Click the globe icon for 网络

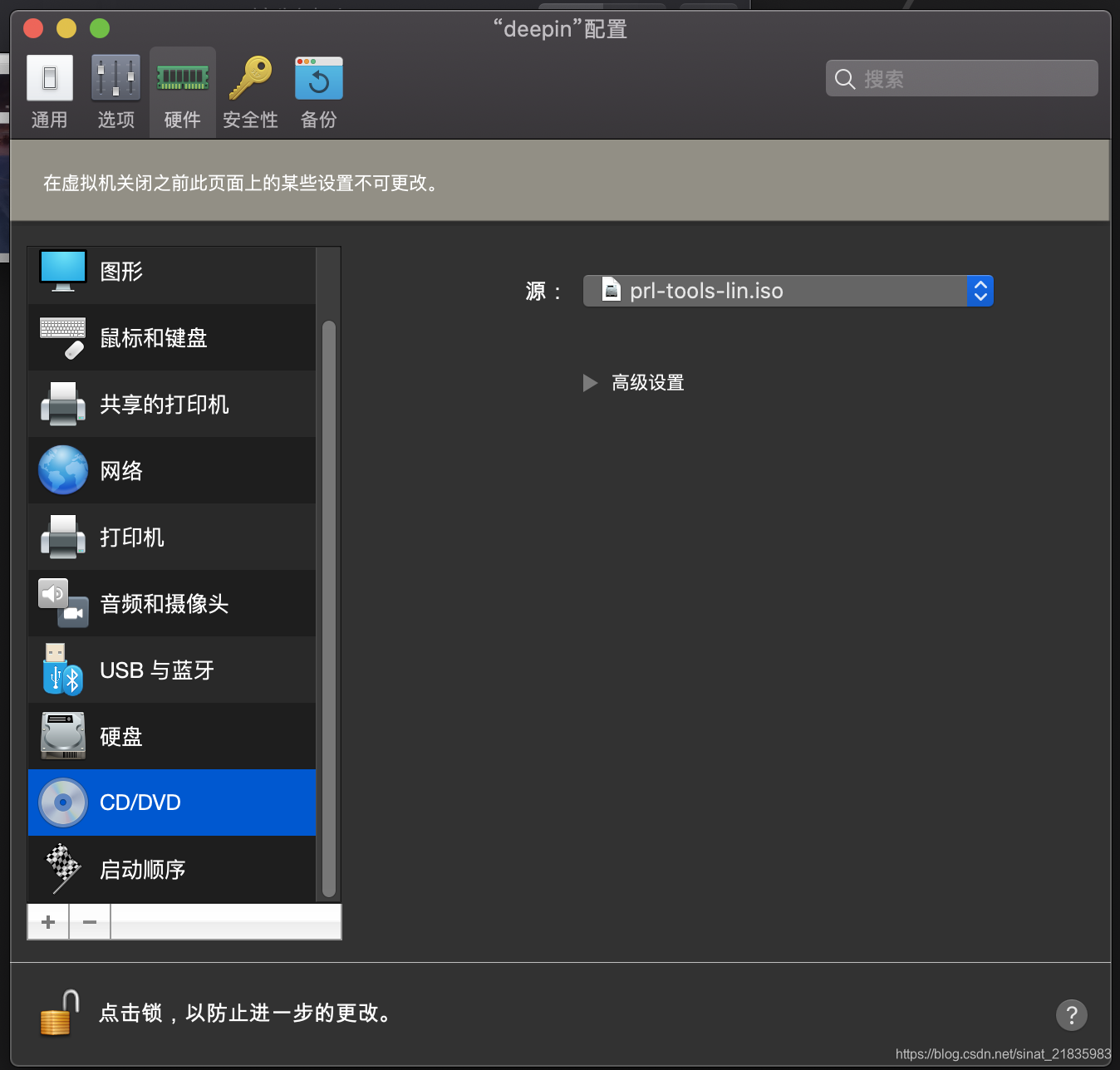63,470
